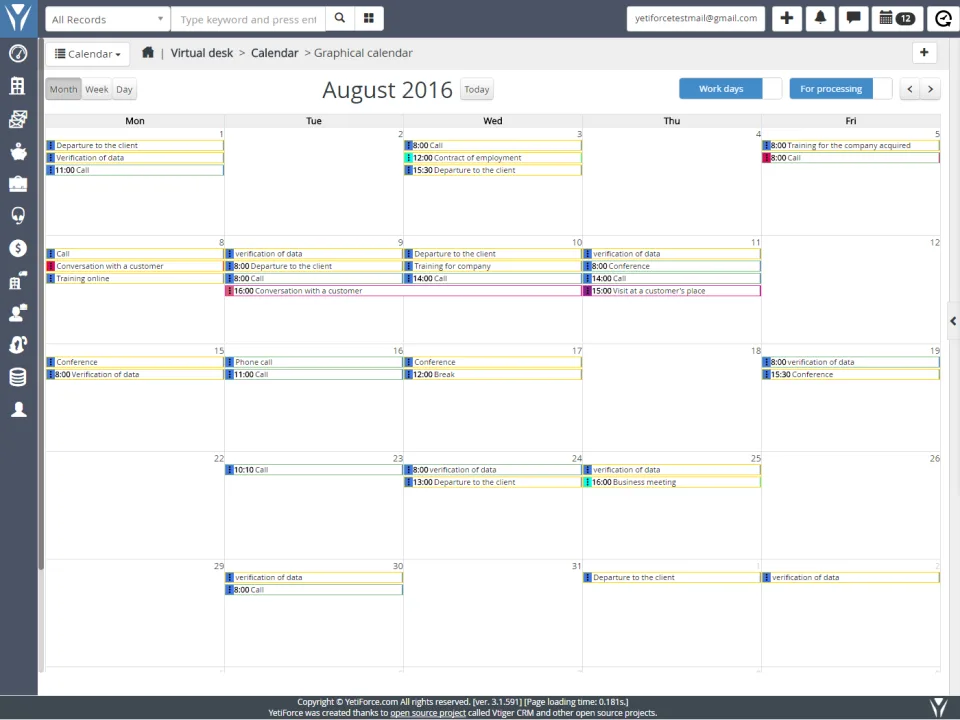Follow the open source project link
Image resolution: width=960 pixels, height=720 pixels.
[x=428, y=713]
